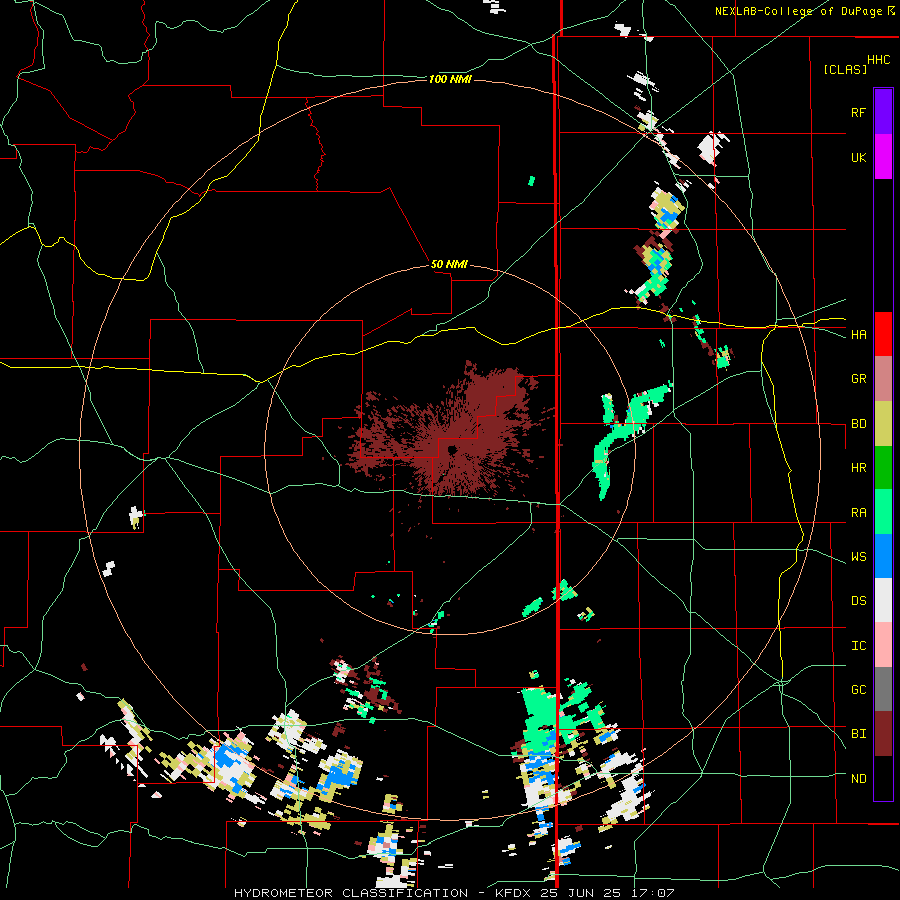Click the GR legend label

click(858, 378)
